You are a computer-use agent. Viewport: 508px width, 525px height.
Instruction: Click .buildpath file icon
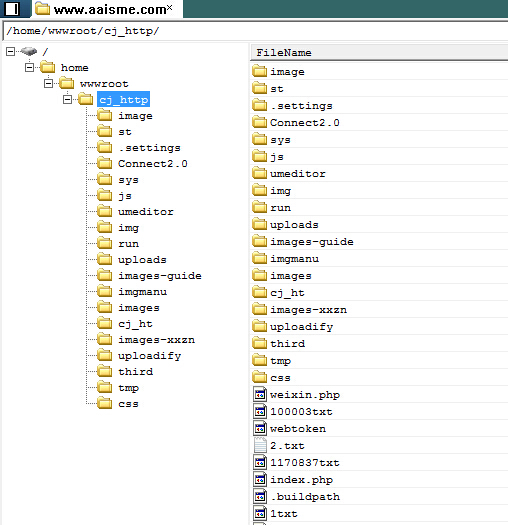(260, 497)
